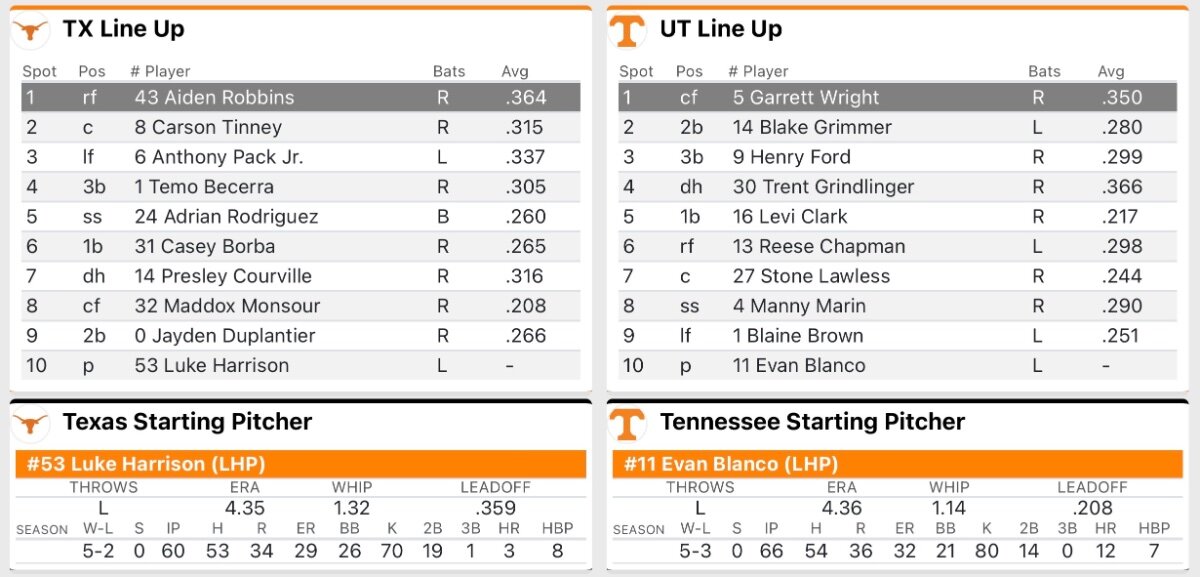This screenshot has width=1200, height=577.
Task: Click the Longhorn logo beside Texas Starting Pitcher
Action: (31, 424)
